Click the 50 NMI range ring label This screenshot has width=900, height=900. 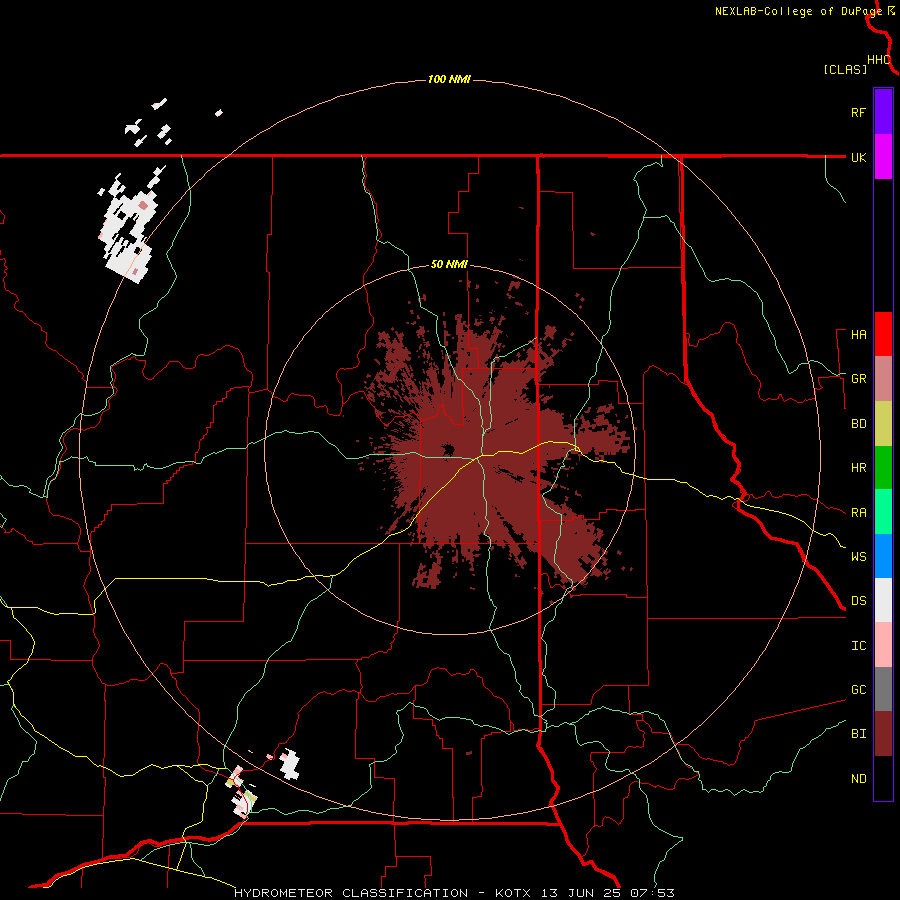[449, 265]
